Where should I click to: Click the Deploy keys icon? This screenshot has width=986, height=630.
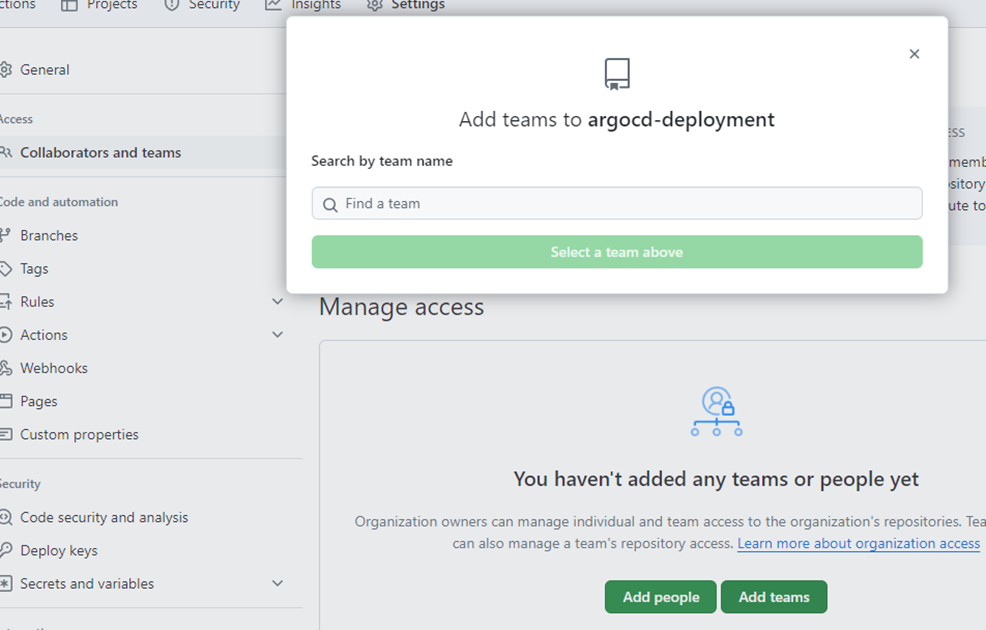coord(6,551)
